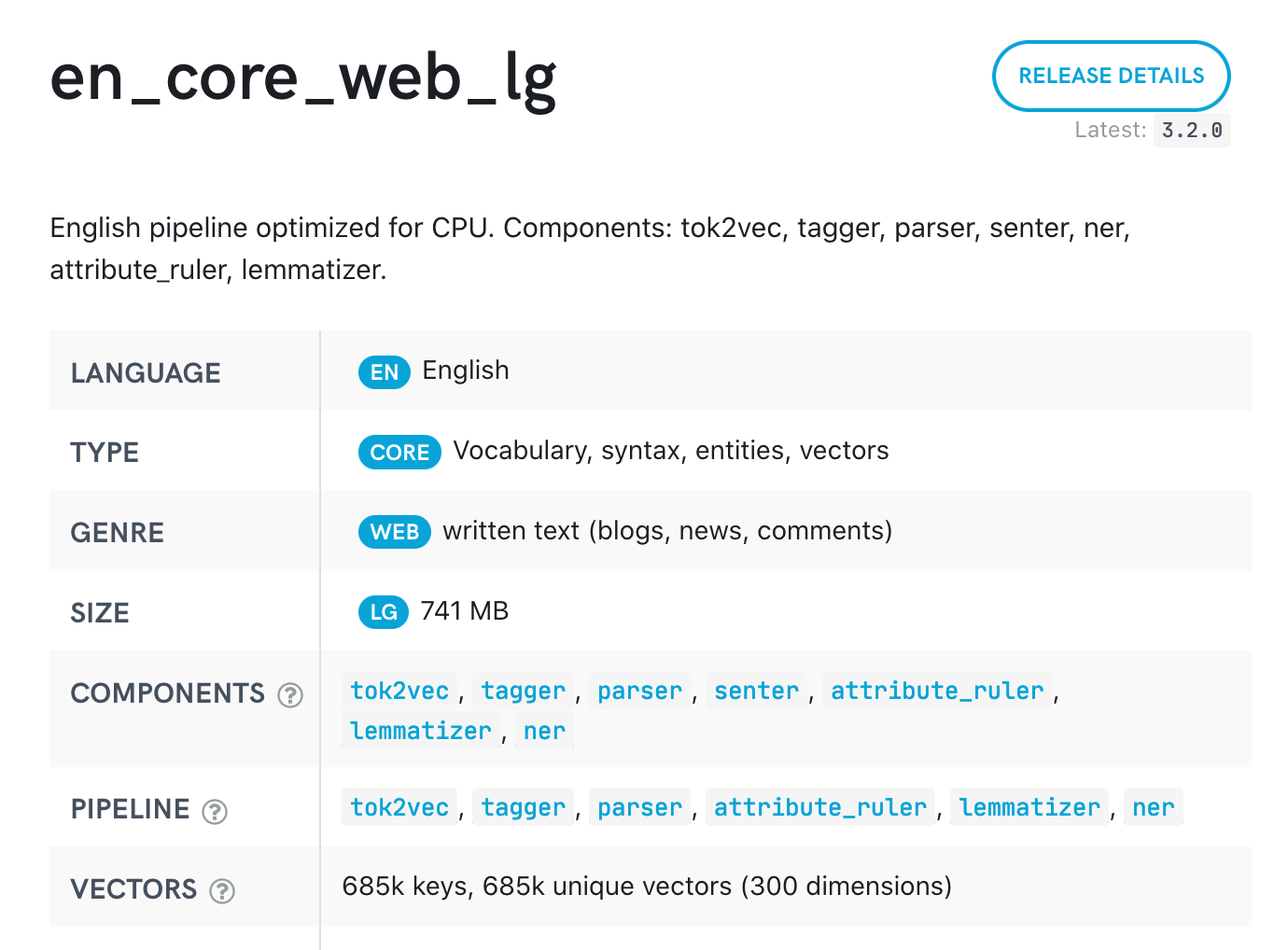Click the Components help question-mark icon
Viewport: 1288px width, 950px height.
pos(290,695)
